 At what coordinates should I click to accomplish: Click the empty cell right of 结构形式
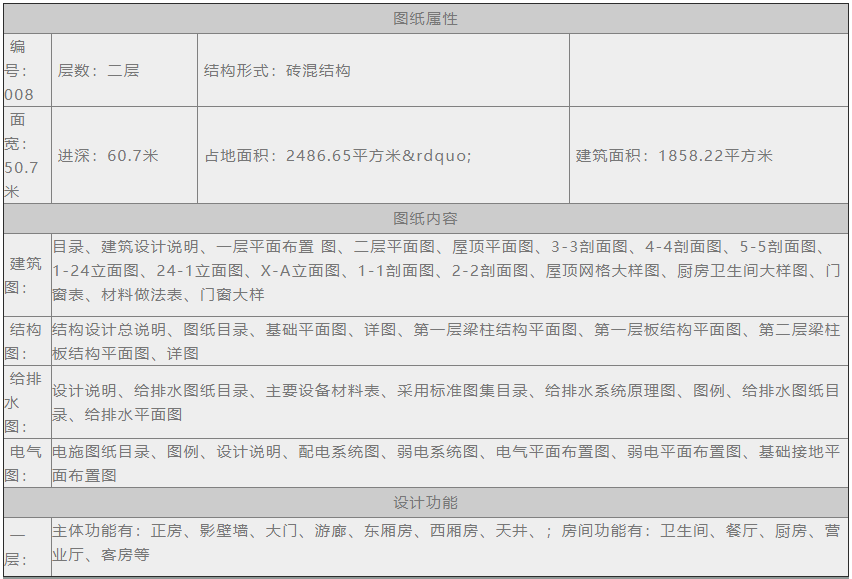click(708, 71)
